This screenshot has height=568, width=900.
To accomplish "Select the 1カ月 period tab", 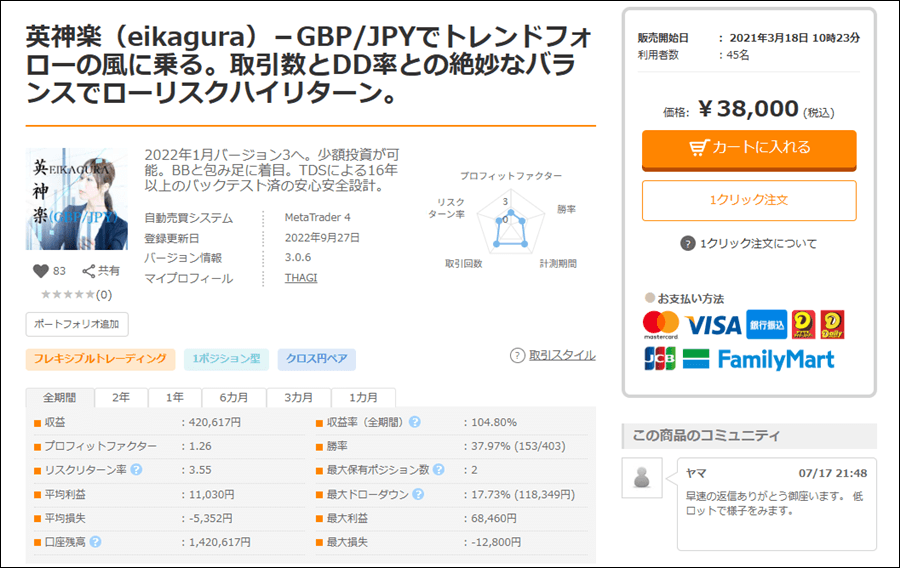I will [363, 397].
